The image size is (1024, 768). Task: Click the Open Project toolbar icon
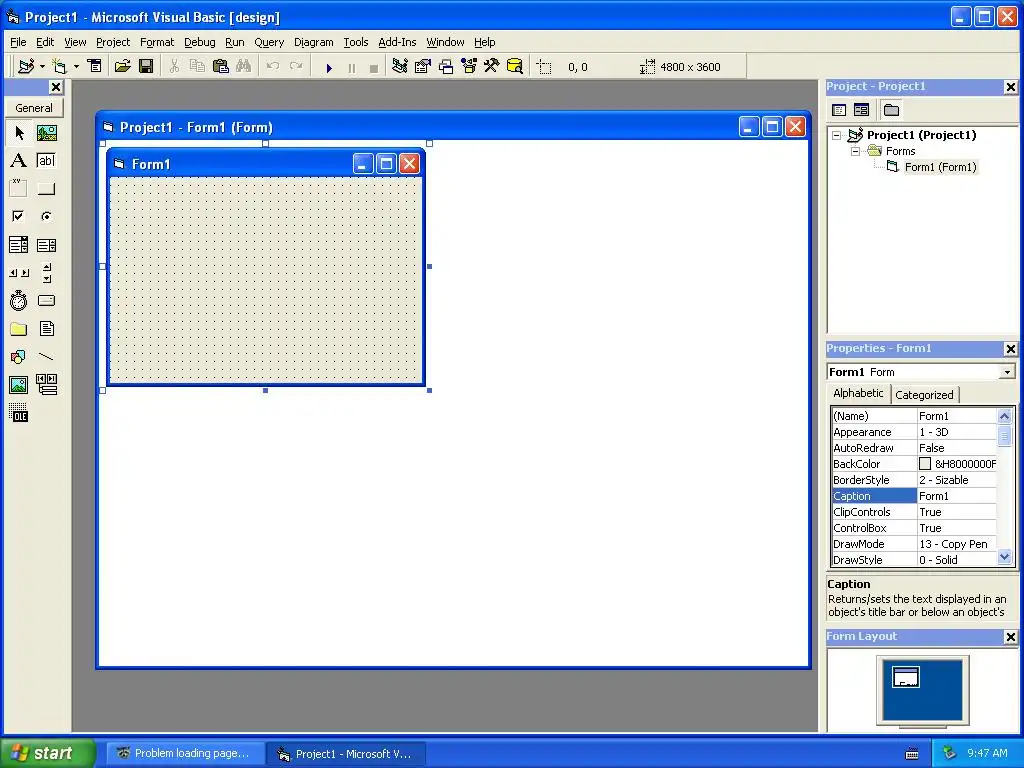pyautogui.click(x=123, y=67)
